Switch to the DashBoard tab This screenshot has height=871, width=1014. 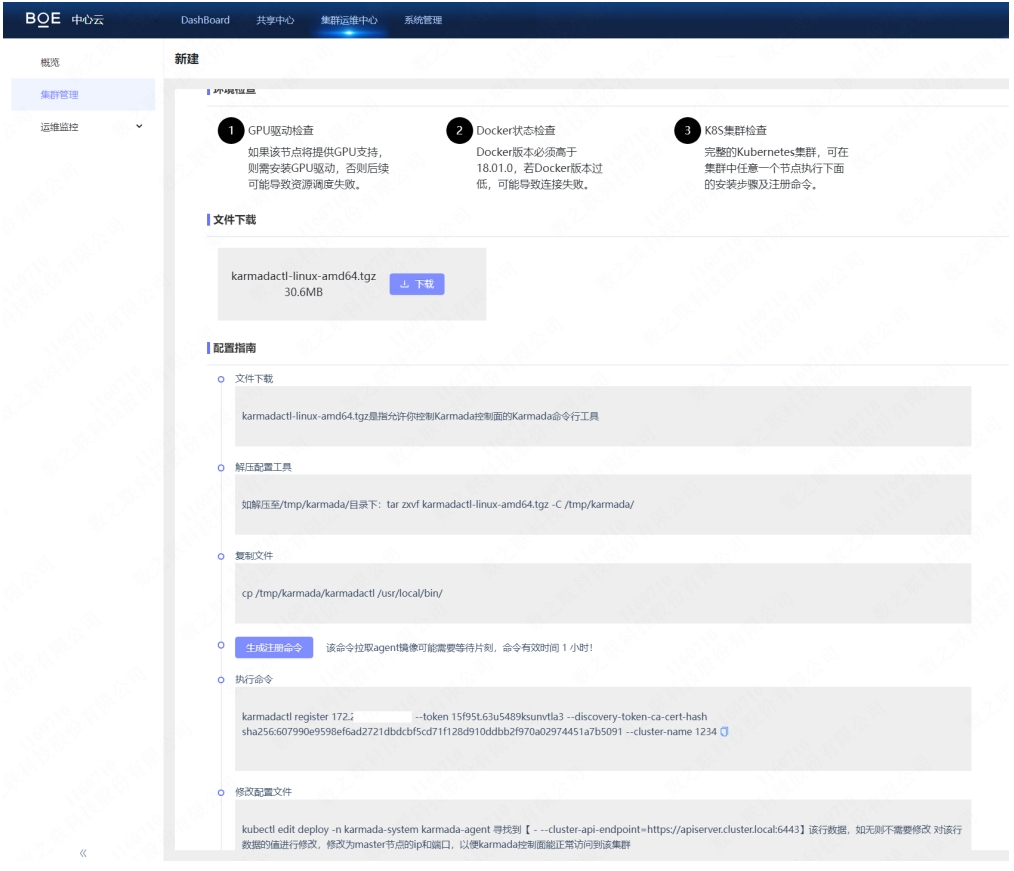(207, 19)
